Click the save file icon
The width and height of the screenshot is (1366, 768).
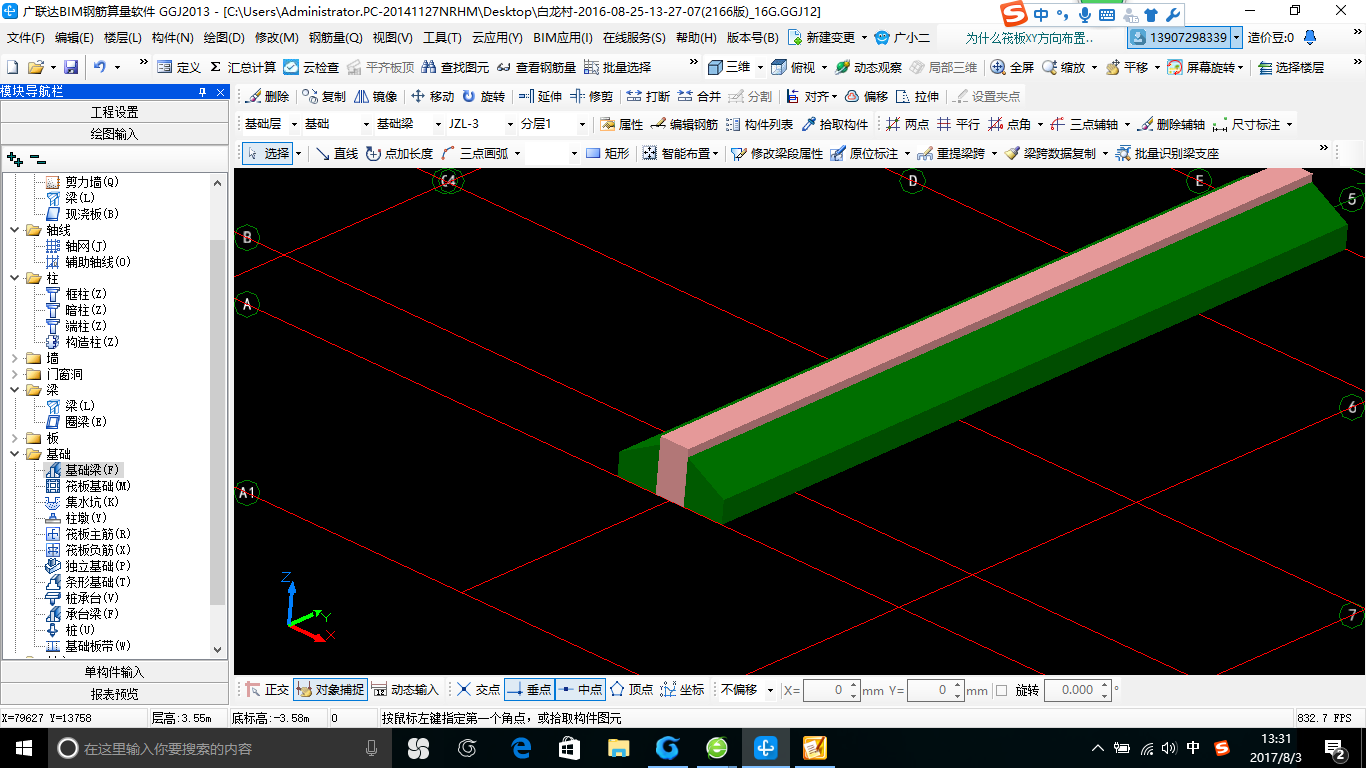pos(71,67)
